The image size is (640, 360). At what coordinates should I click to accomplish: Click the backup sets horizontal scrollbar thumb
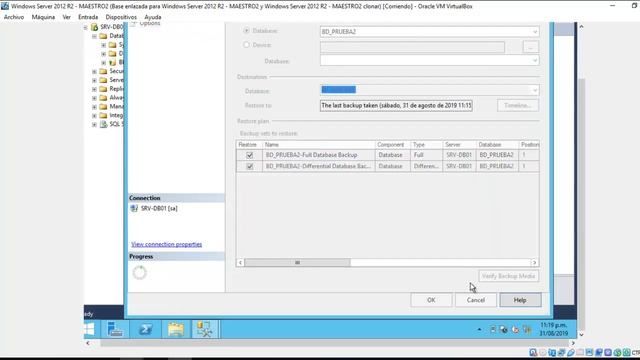pyautogui.click(x=297, y=262)
